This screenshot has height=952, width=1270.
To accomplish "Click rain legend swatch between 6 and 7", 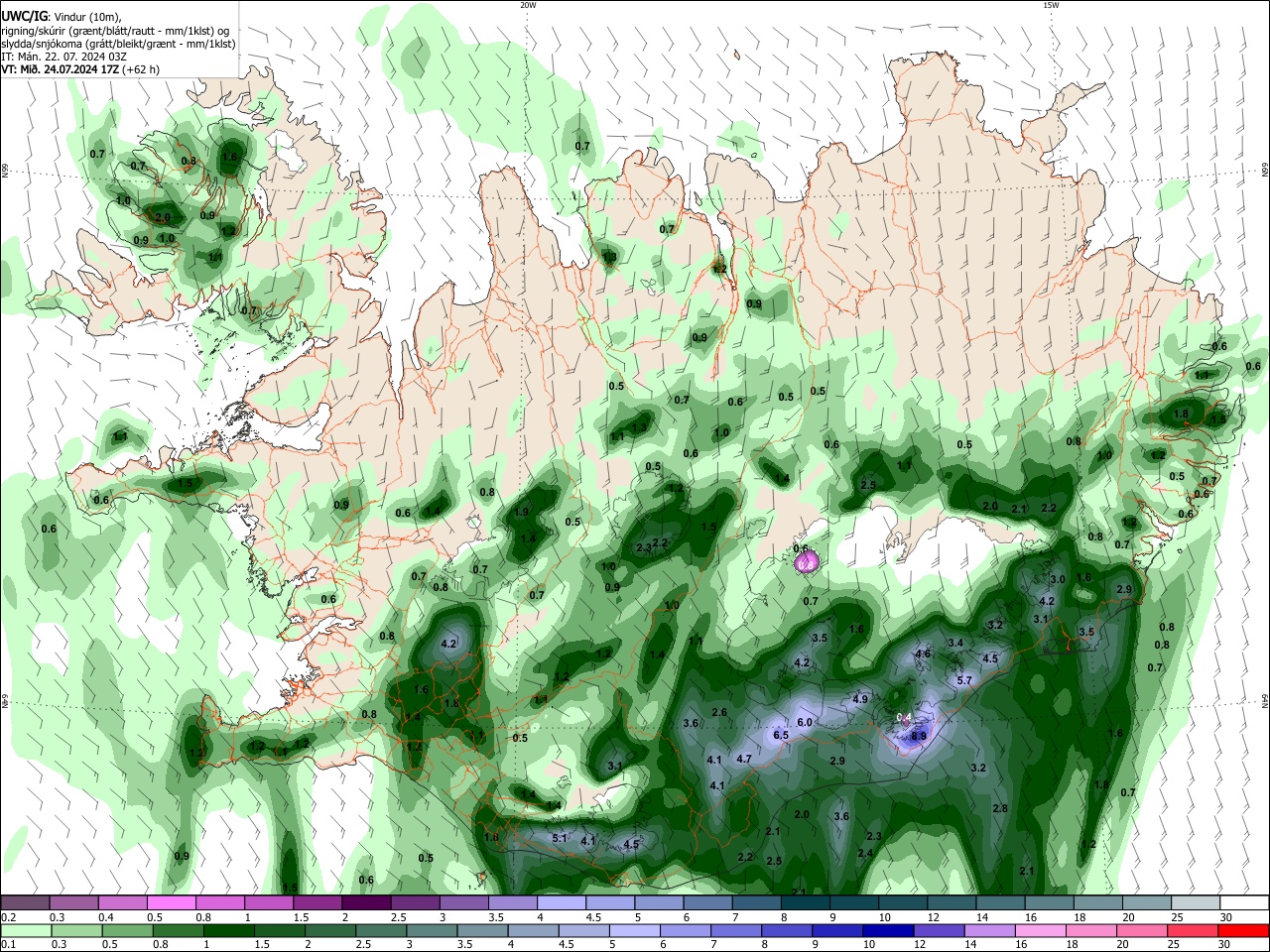I will point(685,930).
